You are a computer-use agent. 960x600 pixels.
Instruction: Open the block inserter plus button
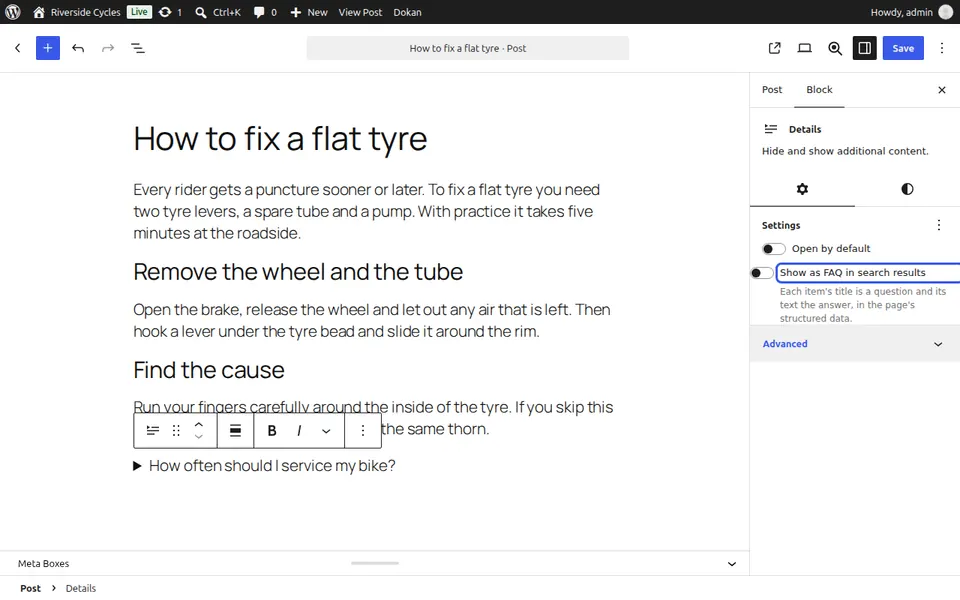[x=48, y=48]
